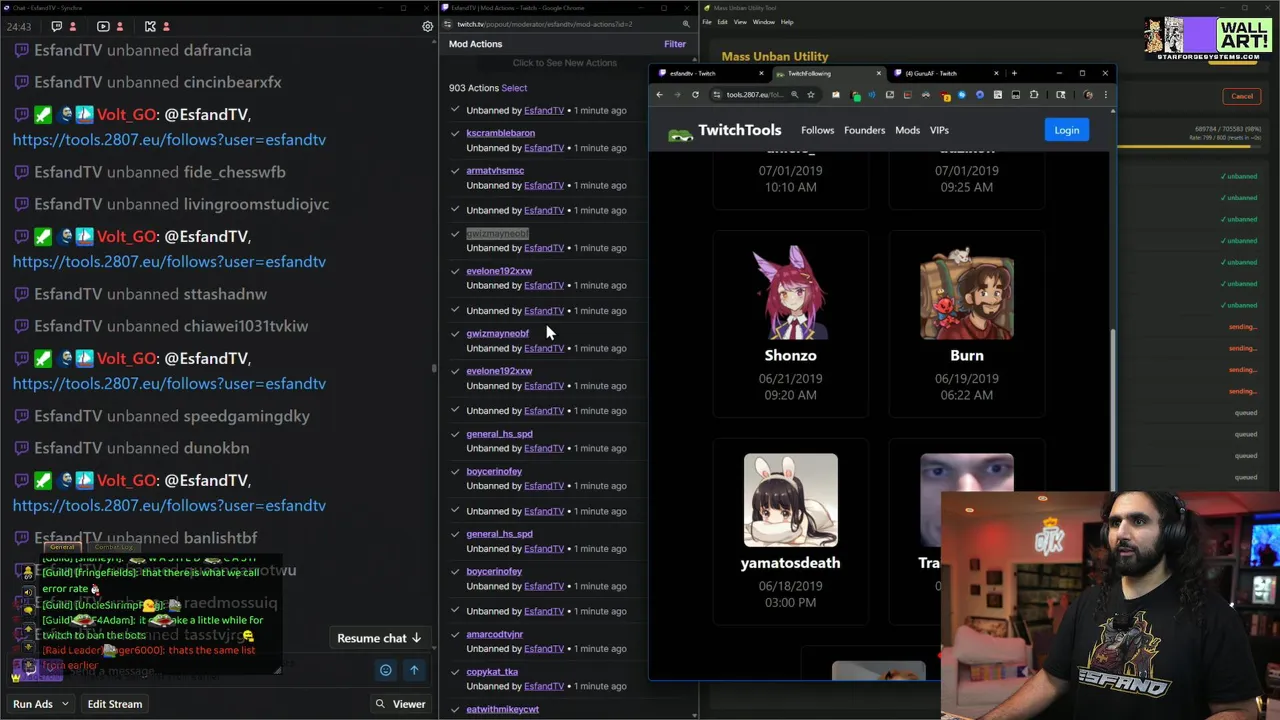Open Synchro settings gear icon
The height and width of the screenshot is (720, 1280).
pos(427,26)
